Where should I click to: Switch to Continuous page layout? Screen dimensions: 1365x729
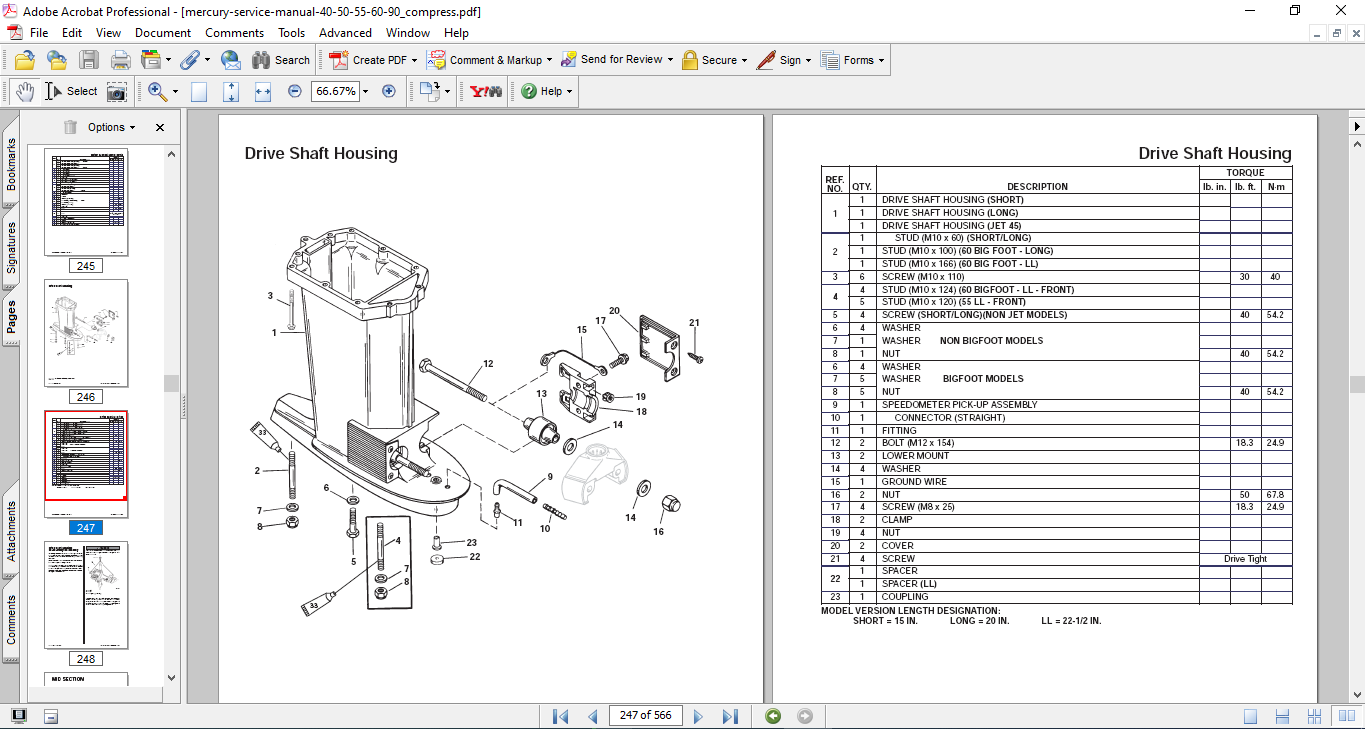1283,716
